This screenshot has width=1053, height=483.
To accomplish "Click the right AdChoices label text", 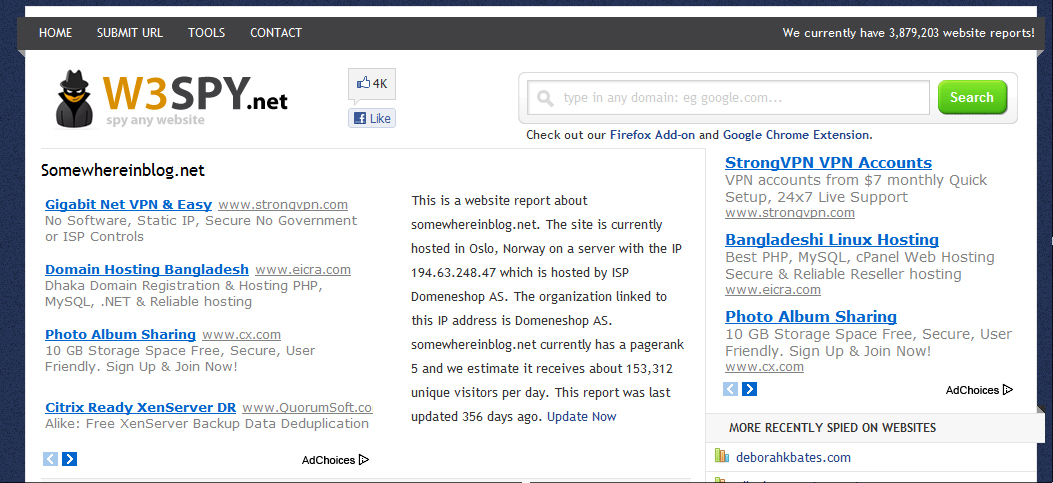I will pos(972,390).
